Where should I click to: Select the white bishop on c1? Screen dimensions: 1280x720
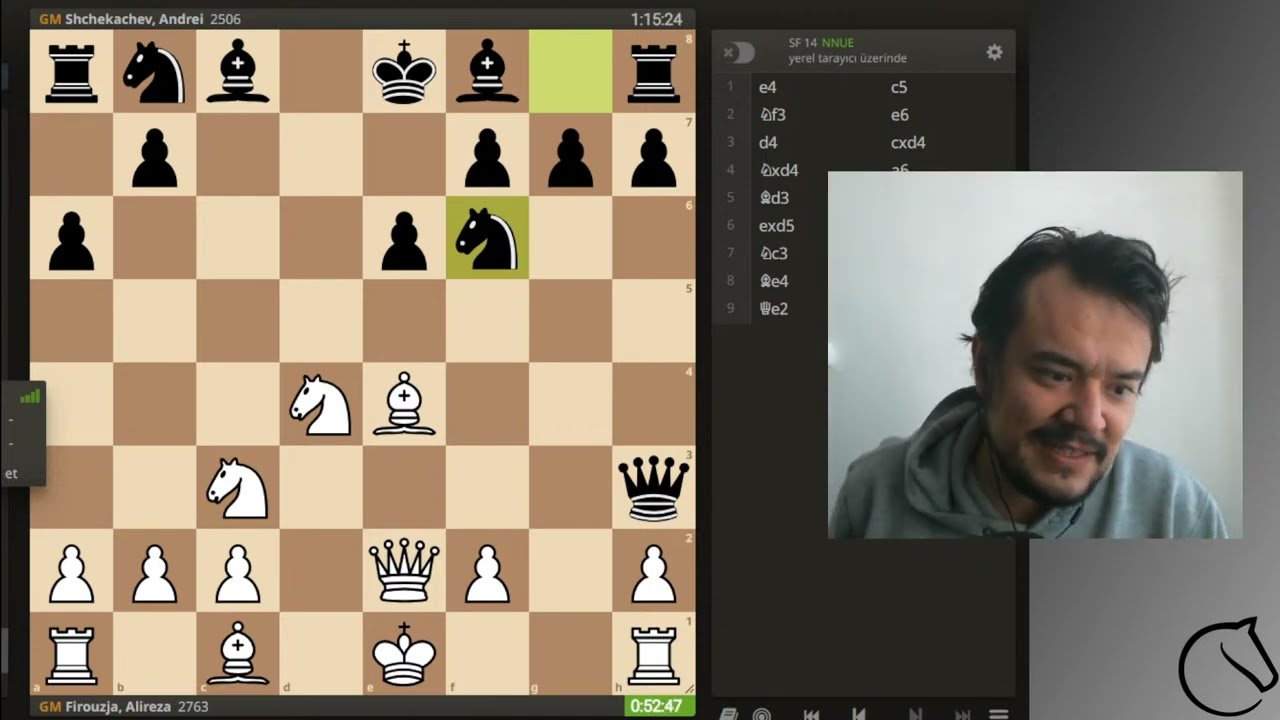pyautogui.click(x=238, y=654)
